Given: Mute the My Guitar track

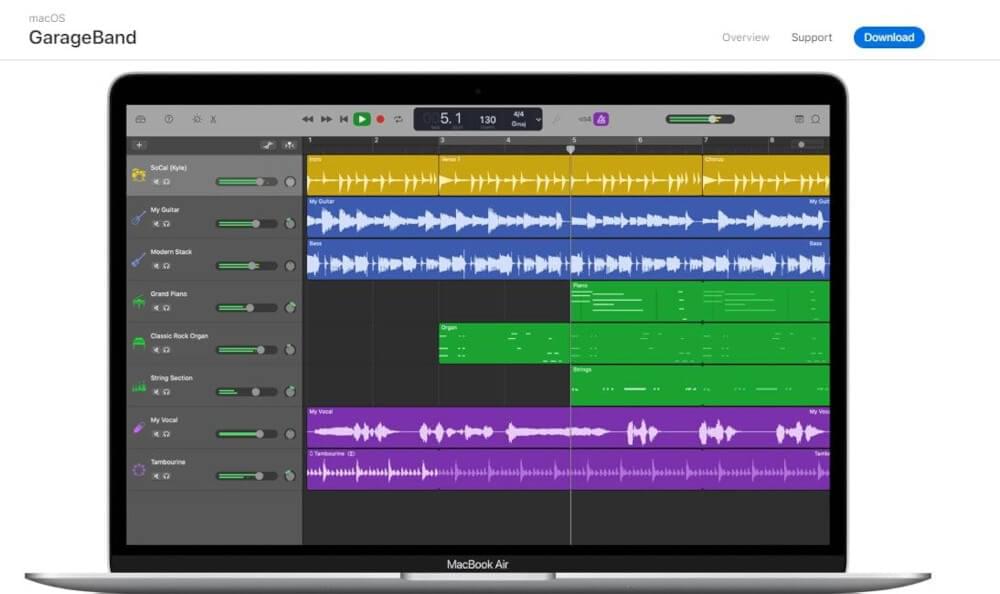Looking at the screenshot, I should [x=156, y=224].
